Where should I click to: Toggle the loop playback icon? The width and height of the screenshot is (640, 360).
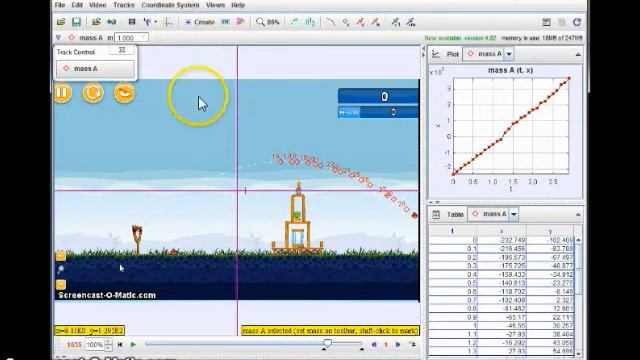click(412, 345)
